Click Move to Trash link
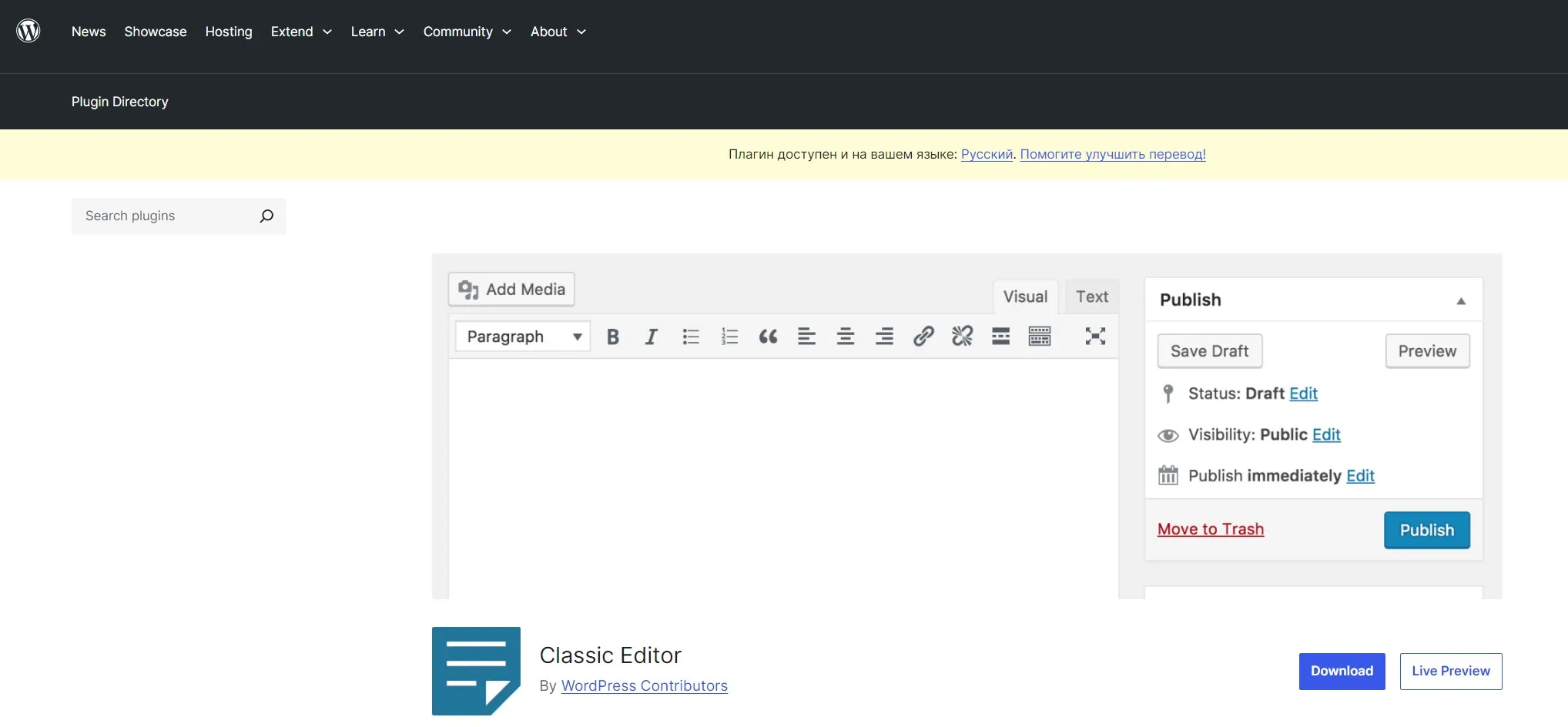The width and height of the screenshot is (1568, 727). (x=1211, y=529)
